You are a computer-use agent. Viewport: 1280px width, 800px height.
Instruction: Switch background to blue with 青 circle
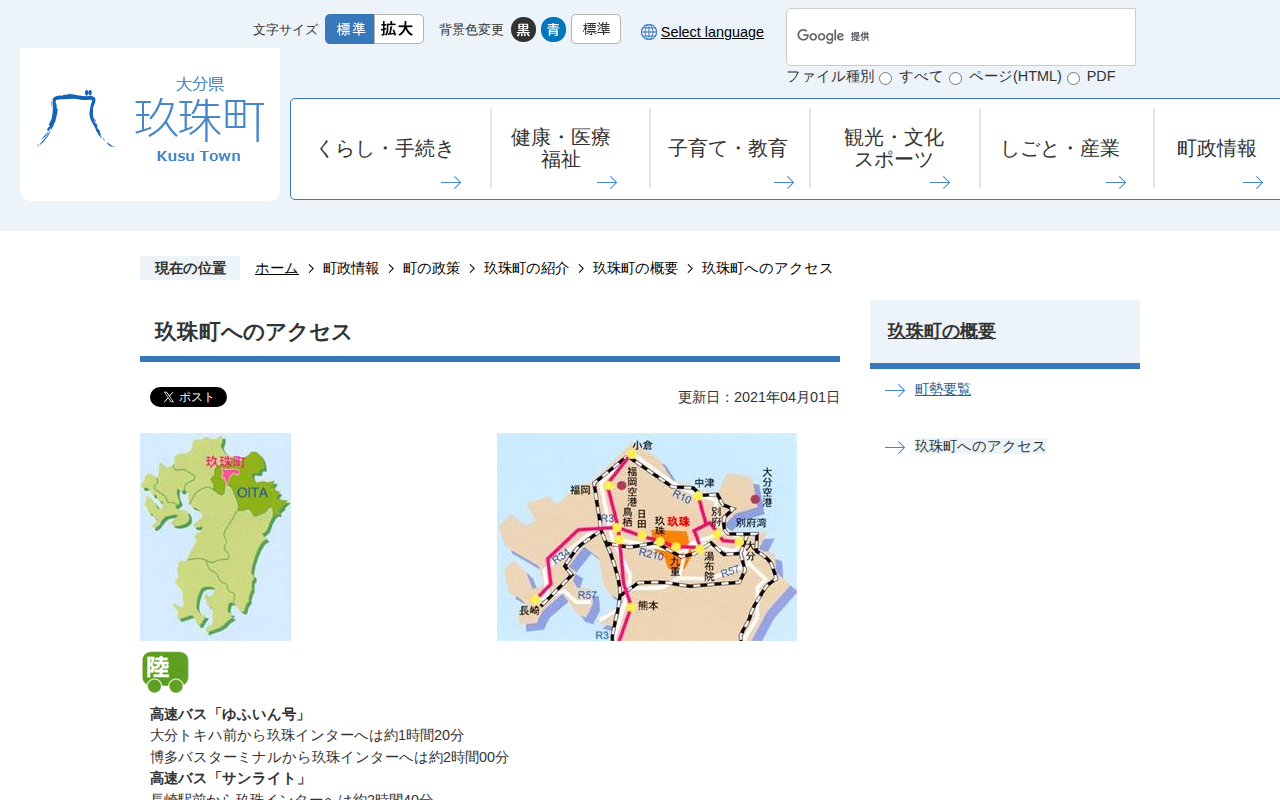coord(553,30)
